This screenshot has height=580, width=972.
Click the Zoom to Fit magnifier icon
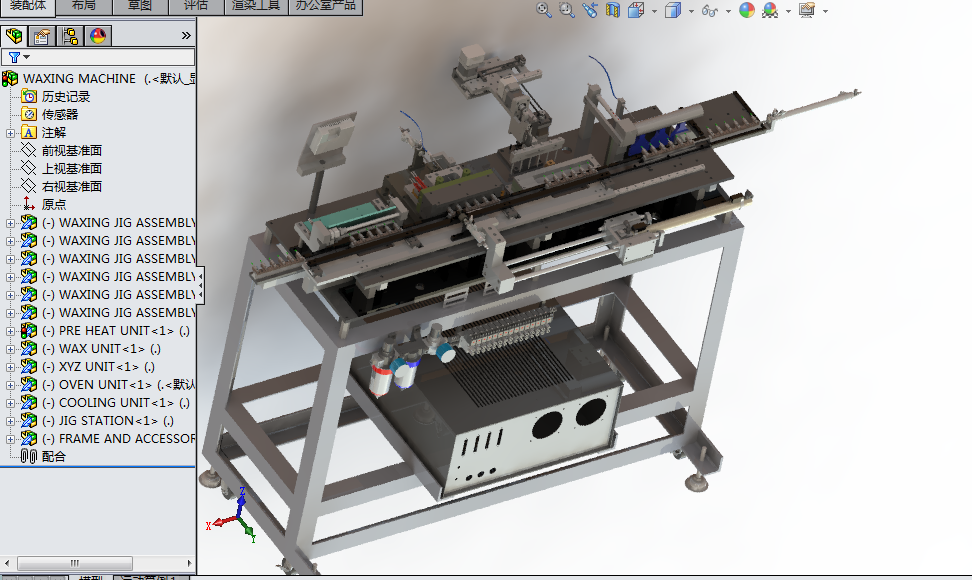point(544,10)
